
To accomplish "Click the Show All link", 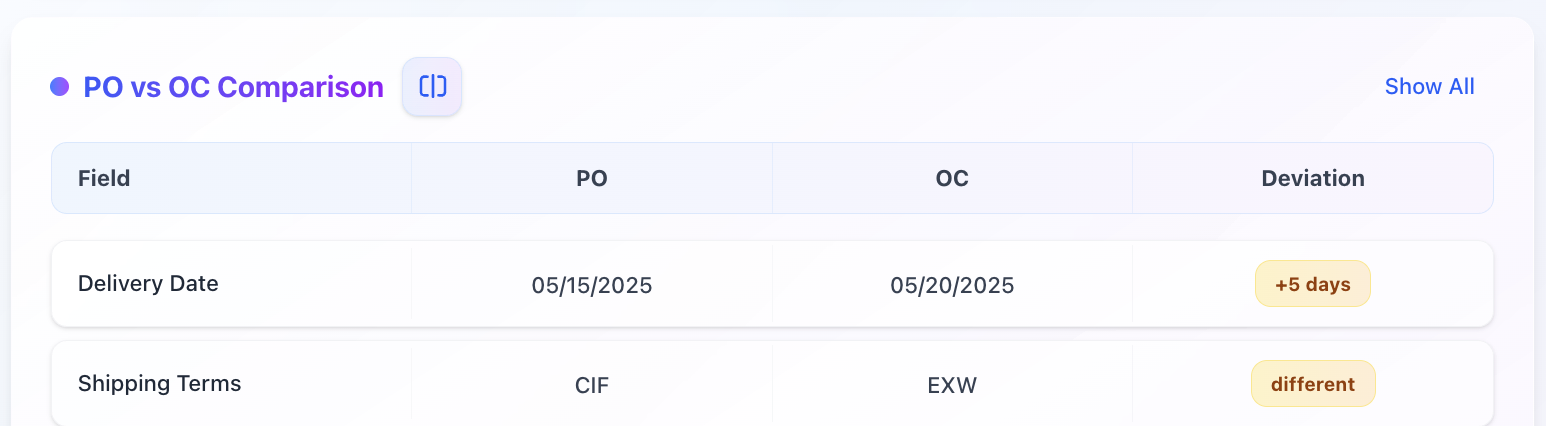I will 1429,87.
